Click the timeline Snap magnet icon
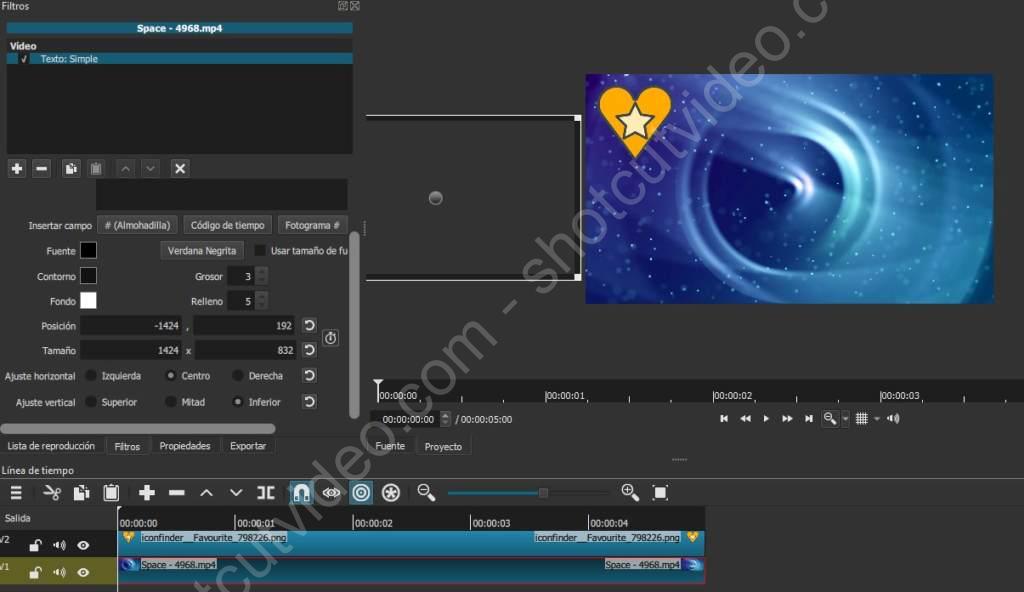The height and width of the screenshot is (592, 1024). tap(301, 492)
